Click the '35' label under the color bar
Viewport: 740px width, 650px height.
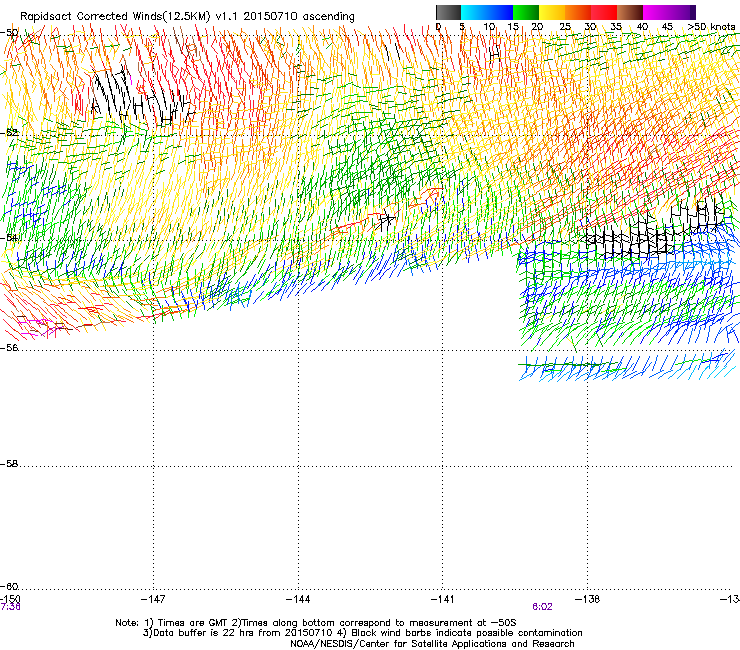pyautogui.click(x=616, y=27)
